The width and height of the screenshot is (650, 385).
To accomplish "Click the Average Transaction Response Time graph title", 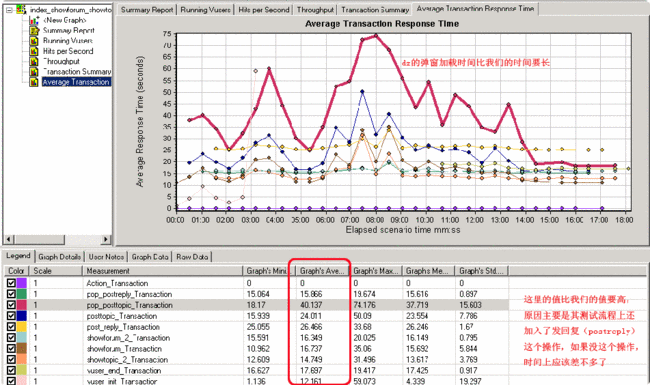I will click(382, 24).
